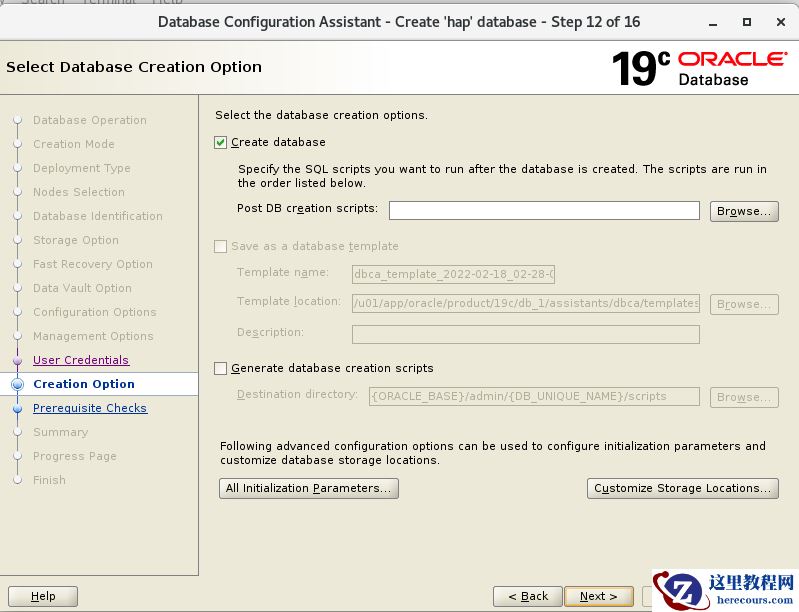Jump to Prerequisite Checks step
Image resolution: width=799 pixels, height=612 pixels.
(x=90, y=408)
